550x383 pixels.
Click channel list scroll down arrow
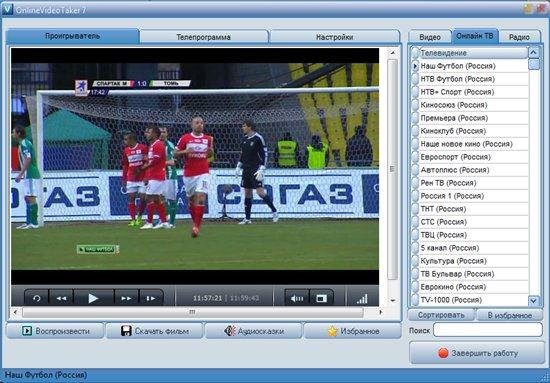pos(534,301)
